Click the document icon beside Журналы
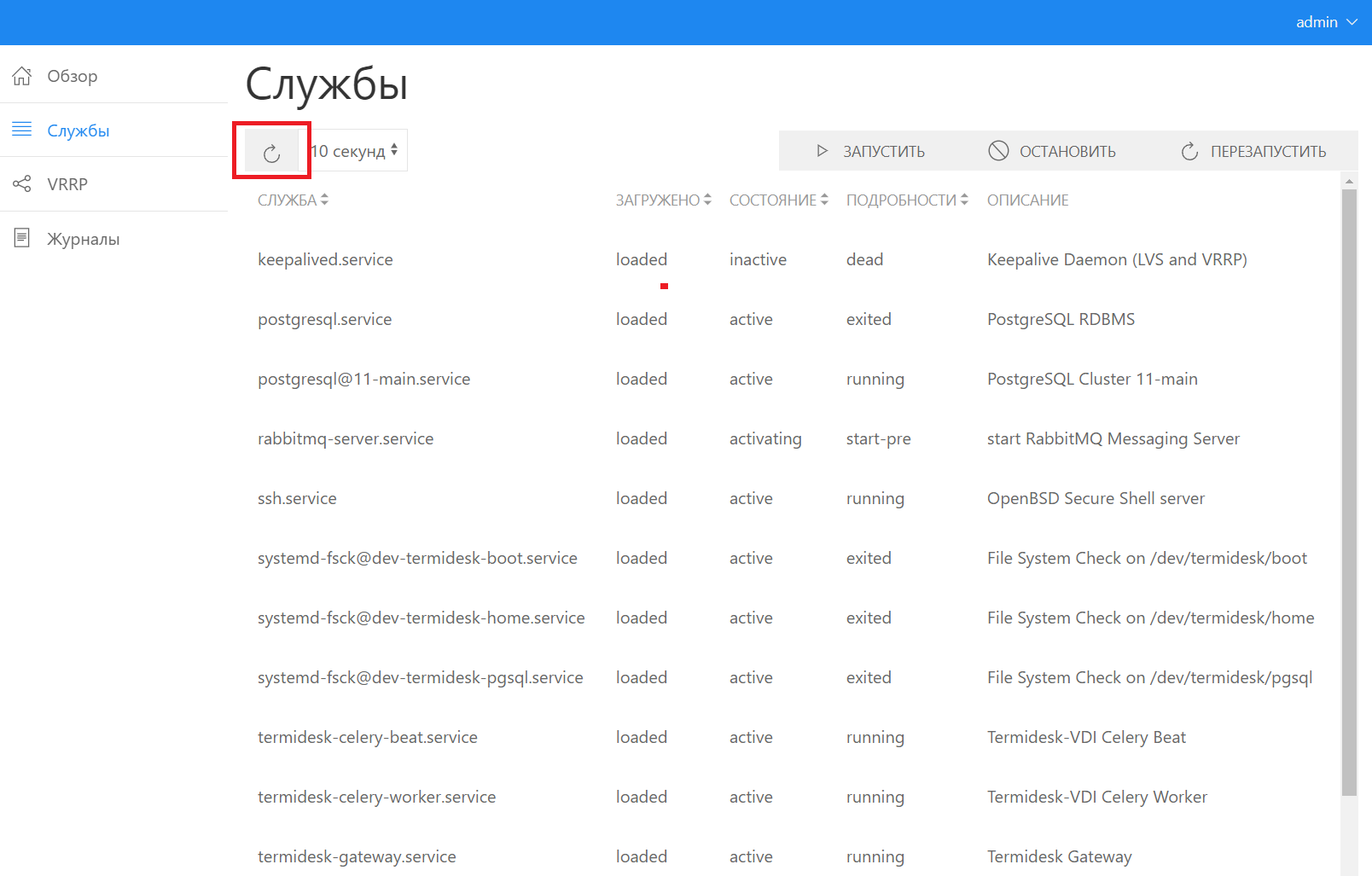The width and height of the screenshot is (1372, 876). click(22, 238)
